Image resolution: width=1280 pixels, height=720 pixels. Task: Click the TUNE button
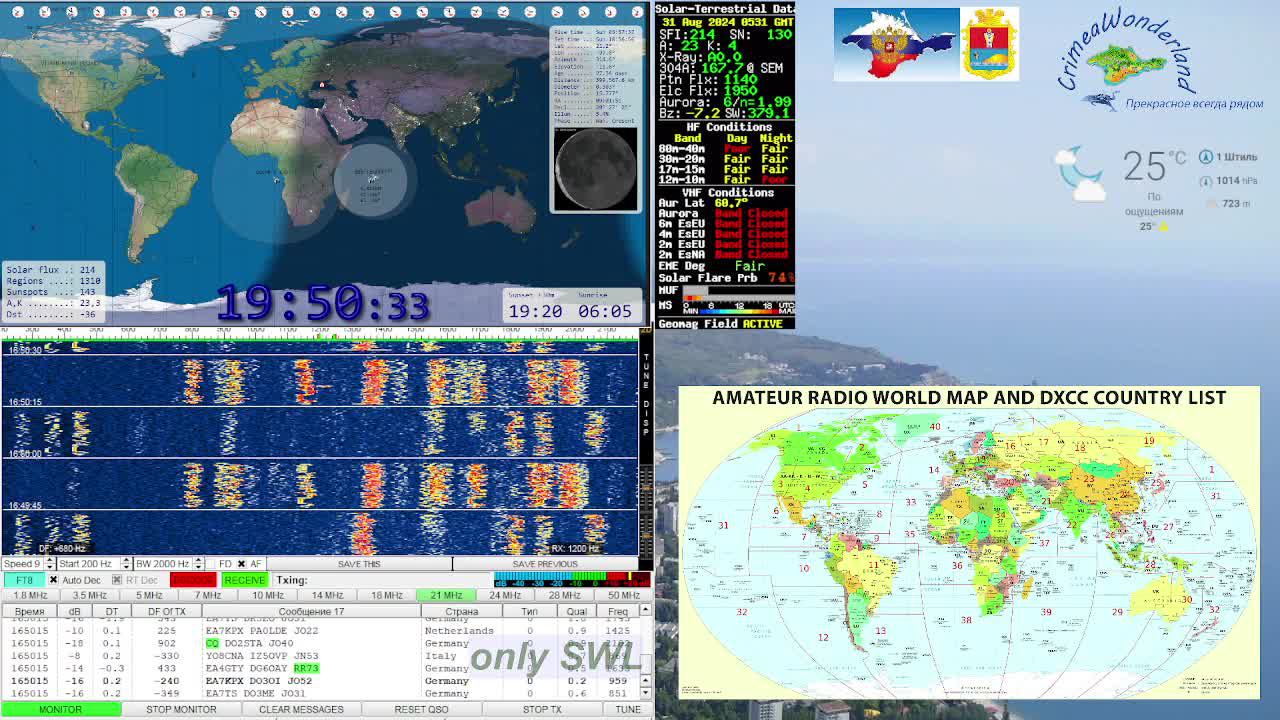tap(628, 709)
